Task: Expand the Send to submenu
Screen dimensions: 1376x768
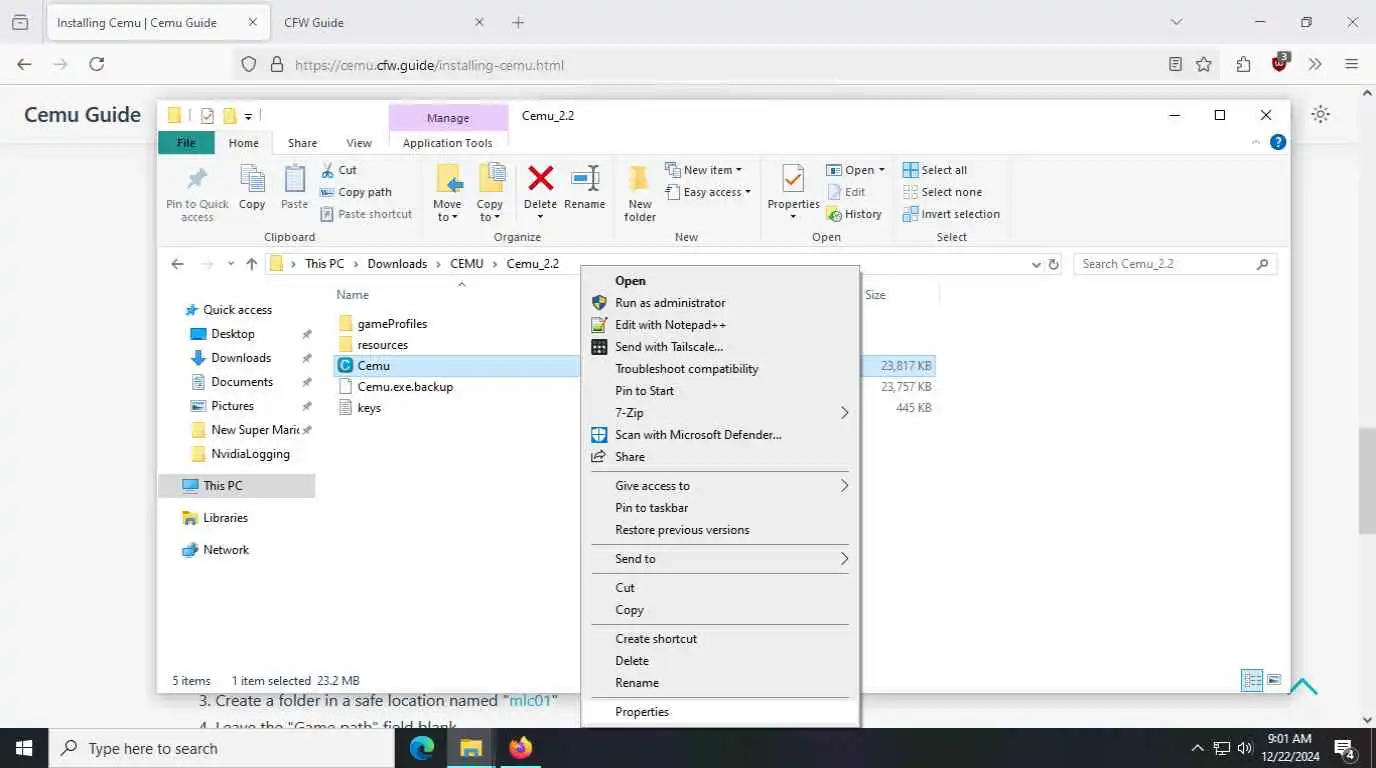Action: tap(844, 559)
